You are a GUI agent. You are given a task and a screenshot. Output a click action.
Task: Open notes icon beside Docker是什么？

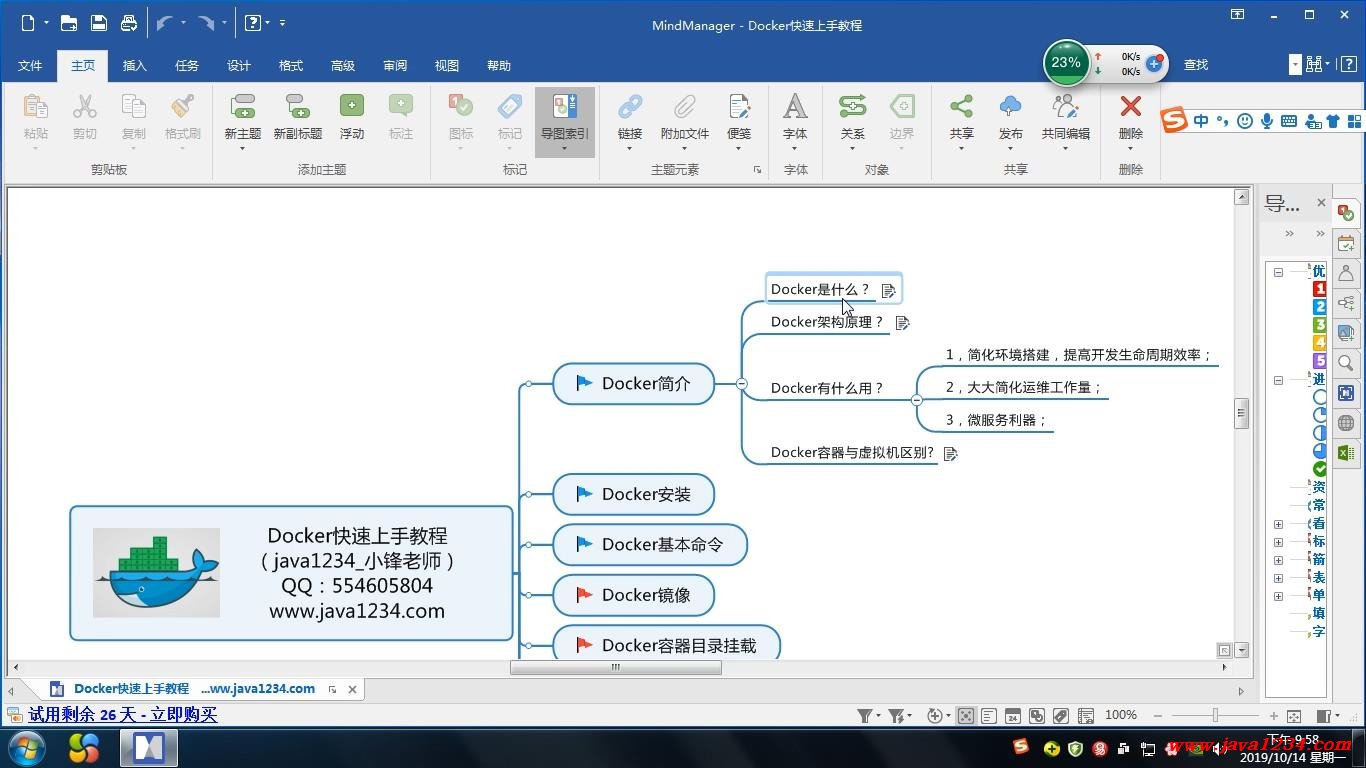[x=888, y=290]
